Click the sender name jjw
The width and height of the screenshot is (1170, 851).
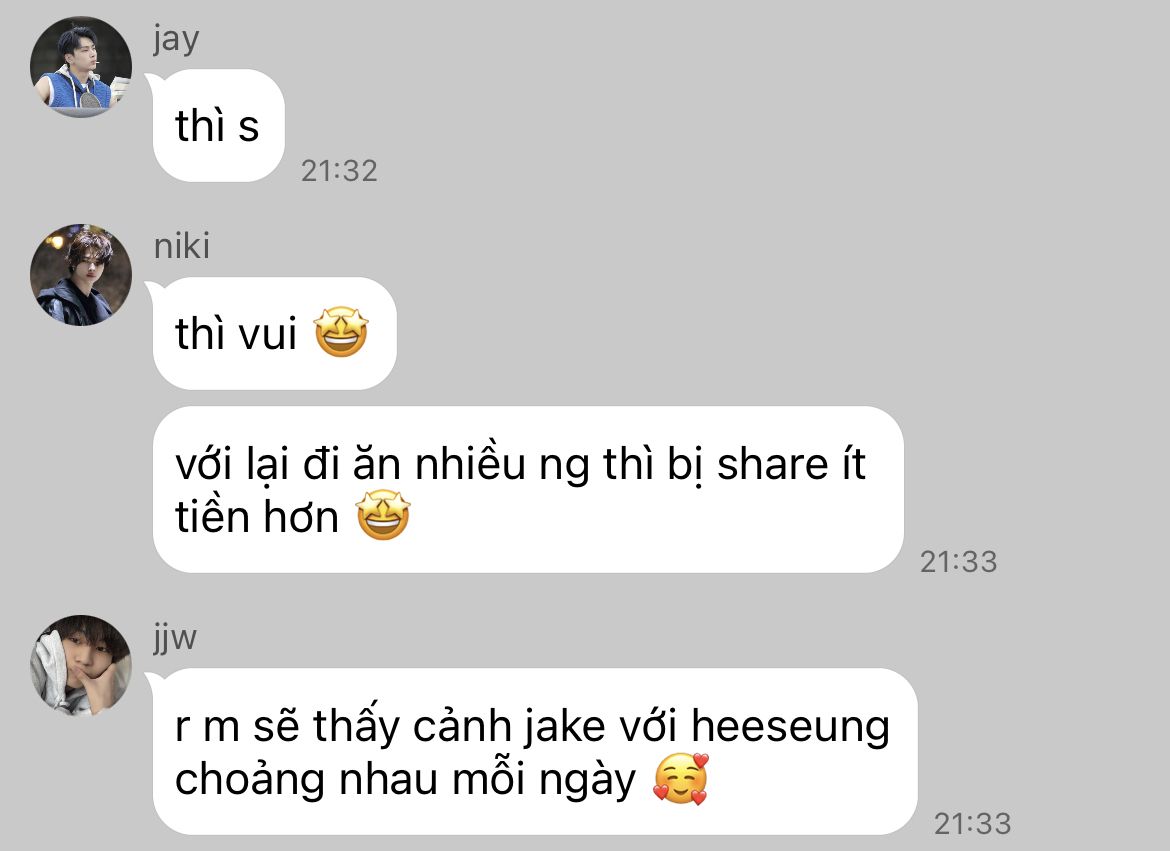click(x=175, y=638)
